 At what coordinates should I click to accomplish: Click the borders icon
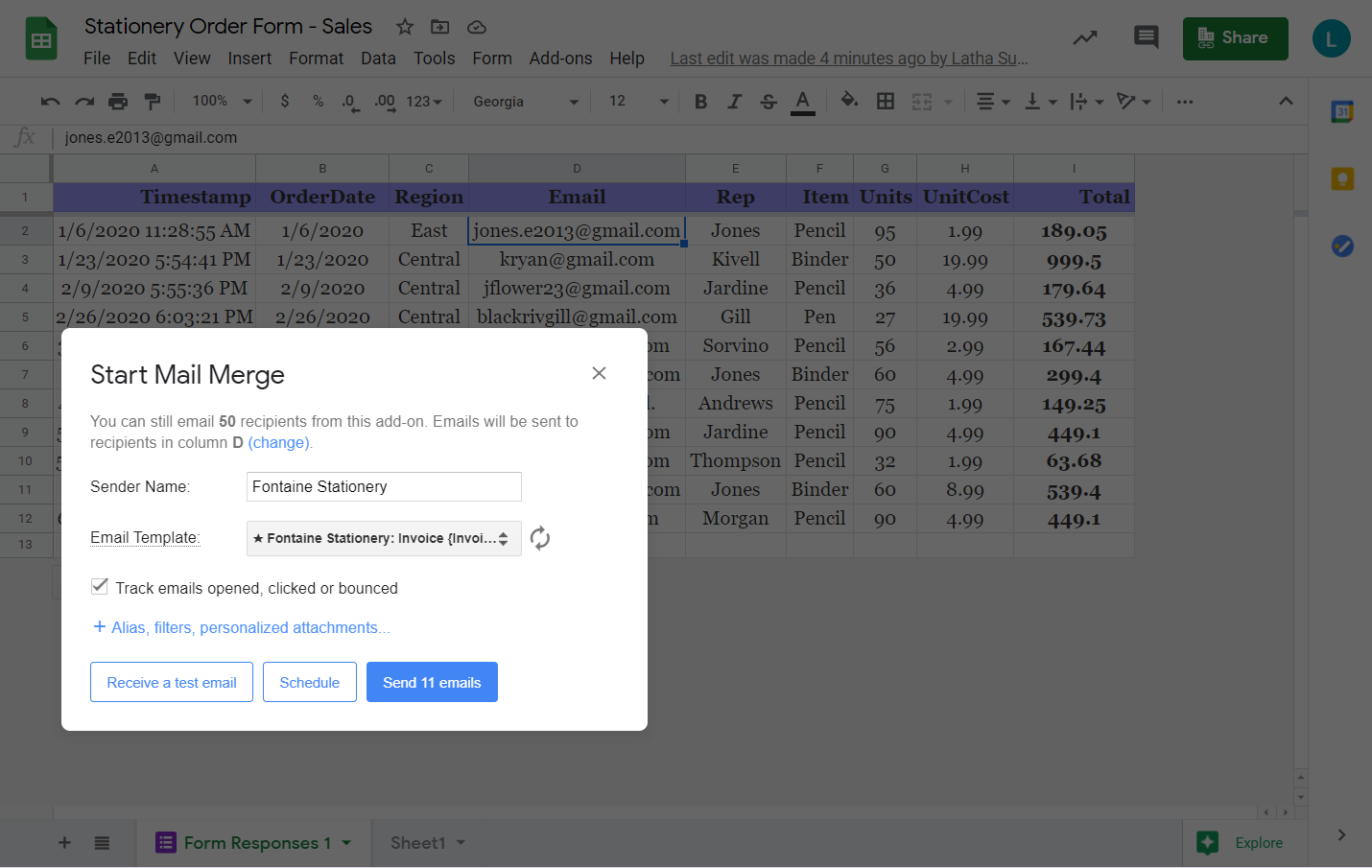(886, 102)
